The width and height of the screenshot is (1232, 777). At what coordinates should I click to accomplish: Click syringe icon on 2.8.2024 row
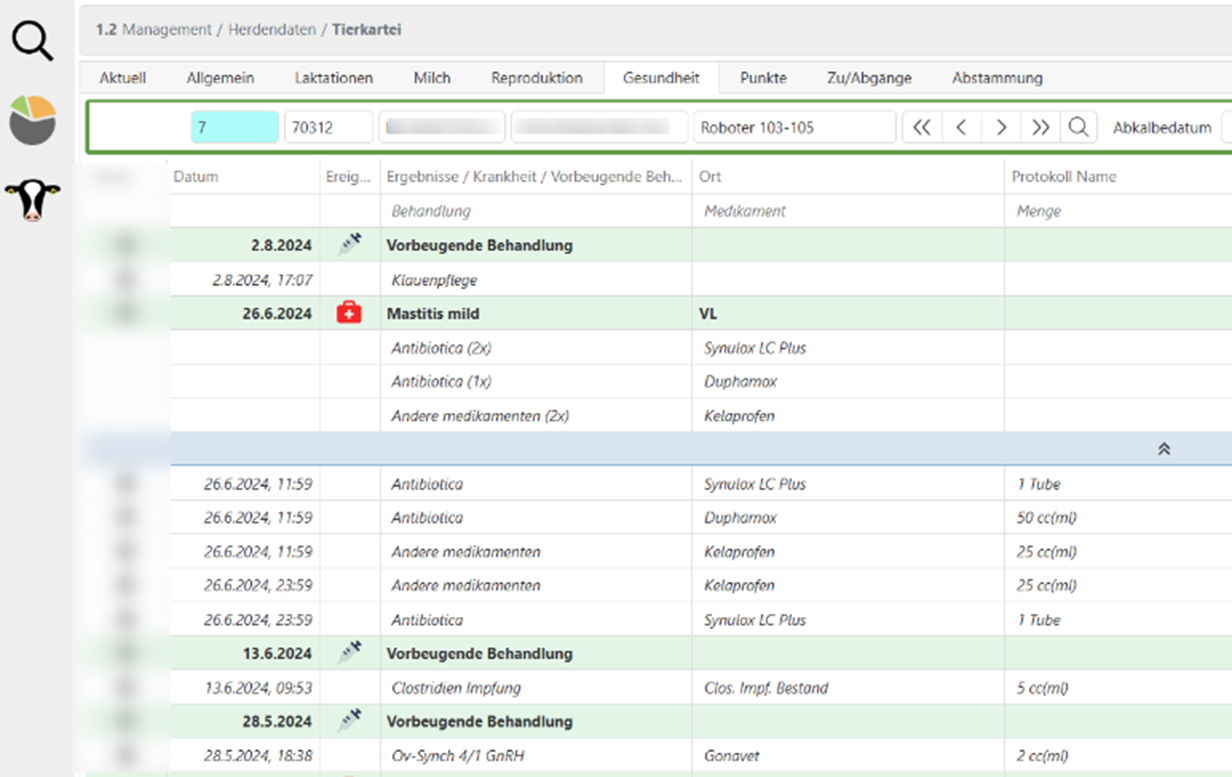349,245
